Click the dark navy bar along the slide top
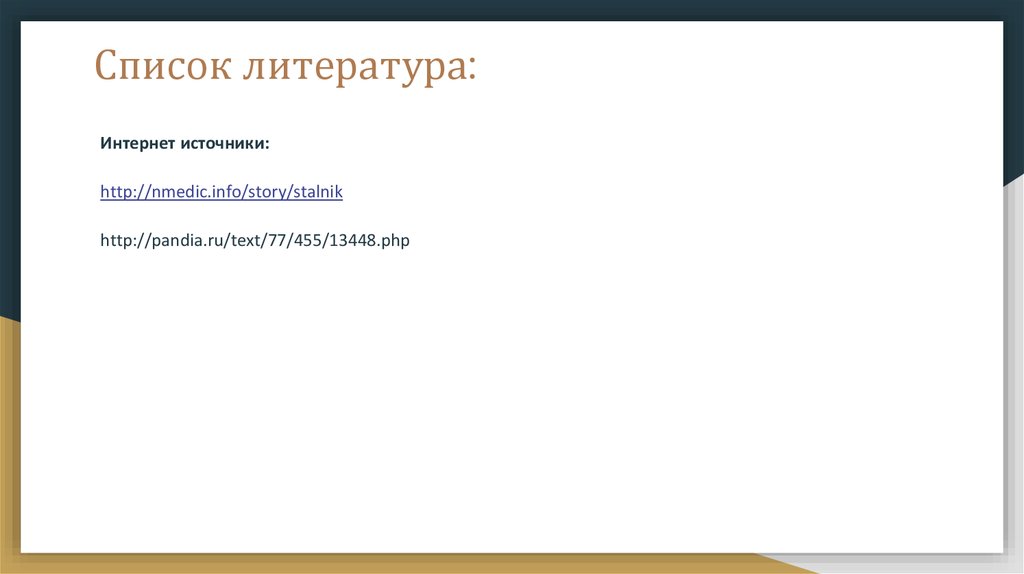The width and height of the screenshot is (1024, 574). click(x=500, y=9)
